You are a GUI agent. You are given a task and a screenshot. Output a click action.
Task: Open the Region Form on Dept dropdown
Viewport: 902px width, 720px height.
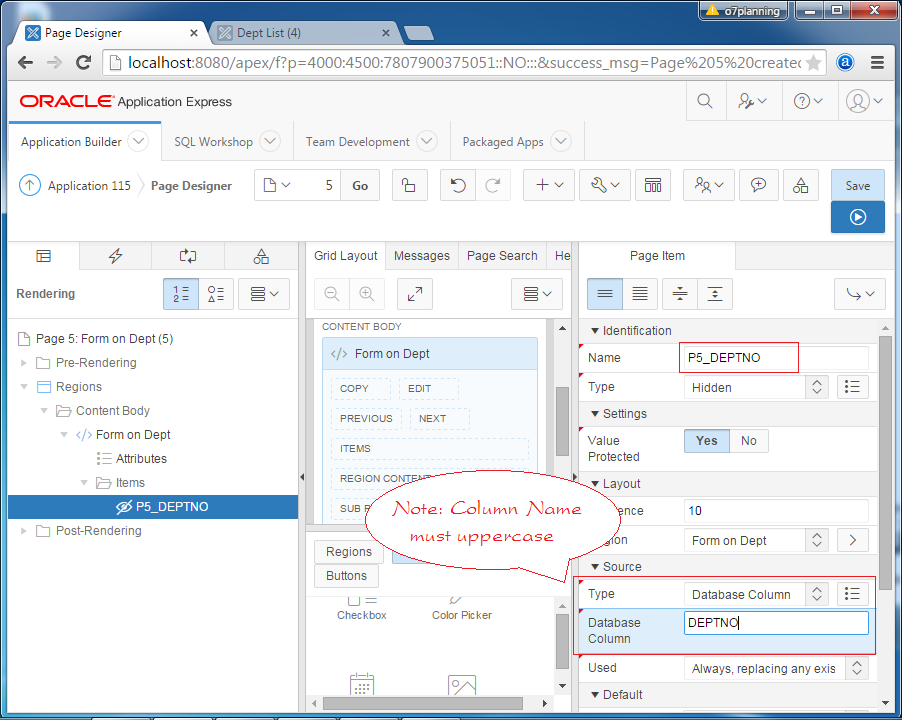pyautogui.click(x=756, y=540)
